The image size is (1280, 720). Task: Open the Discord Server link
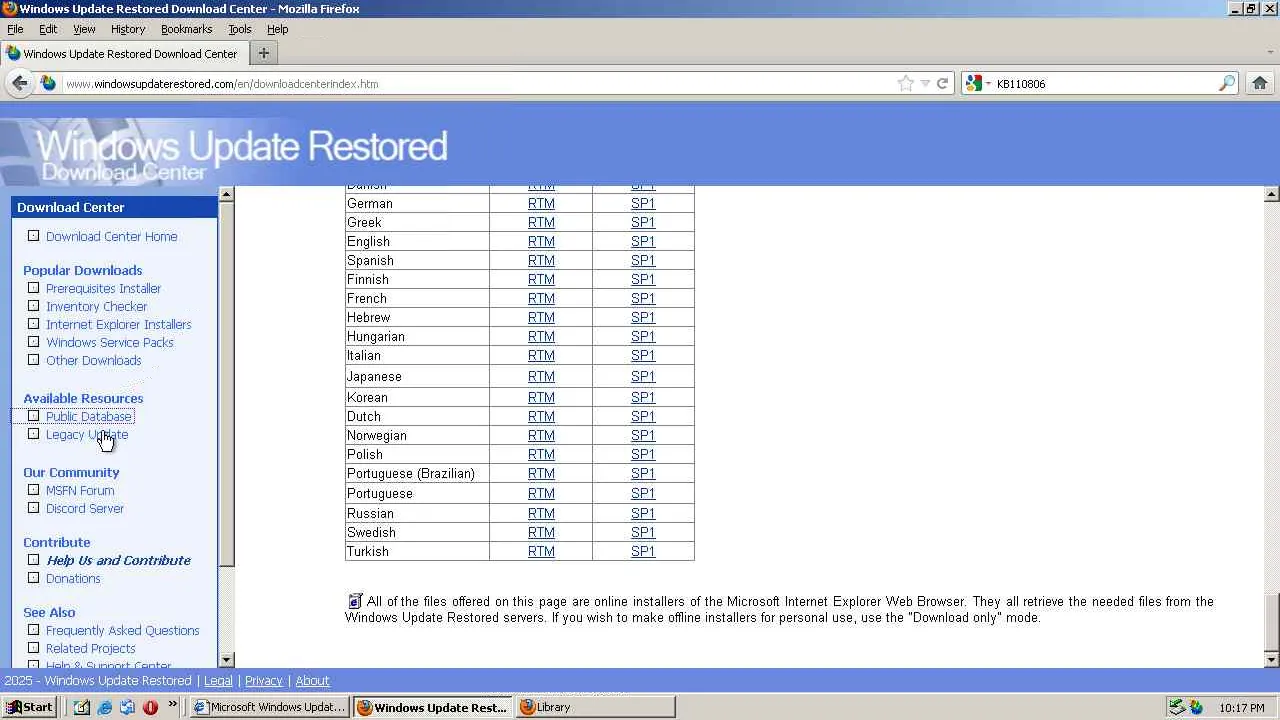(85, 509)
